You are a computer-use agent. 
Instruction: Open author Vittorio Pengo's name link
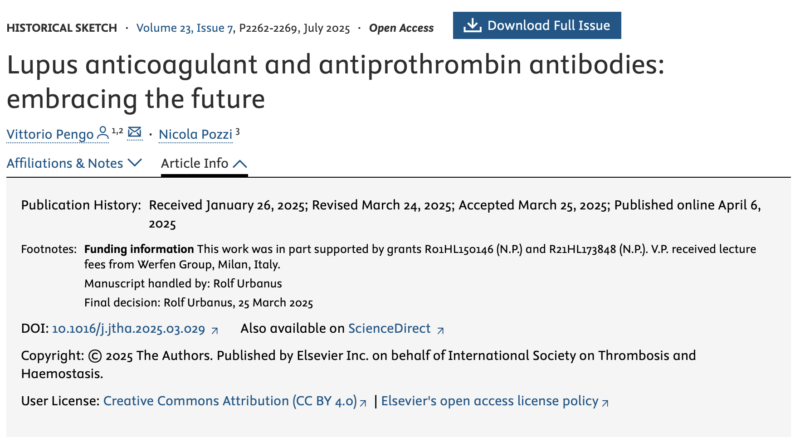click(x=50, y=133)
